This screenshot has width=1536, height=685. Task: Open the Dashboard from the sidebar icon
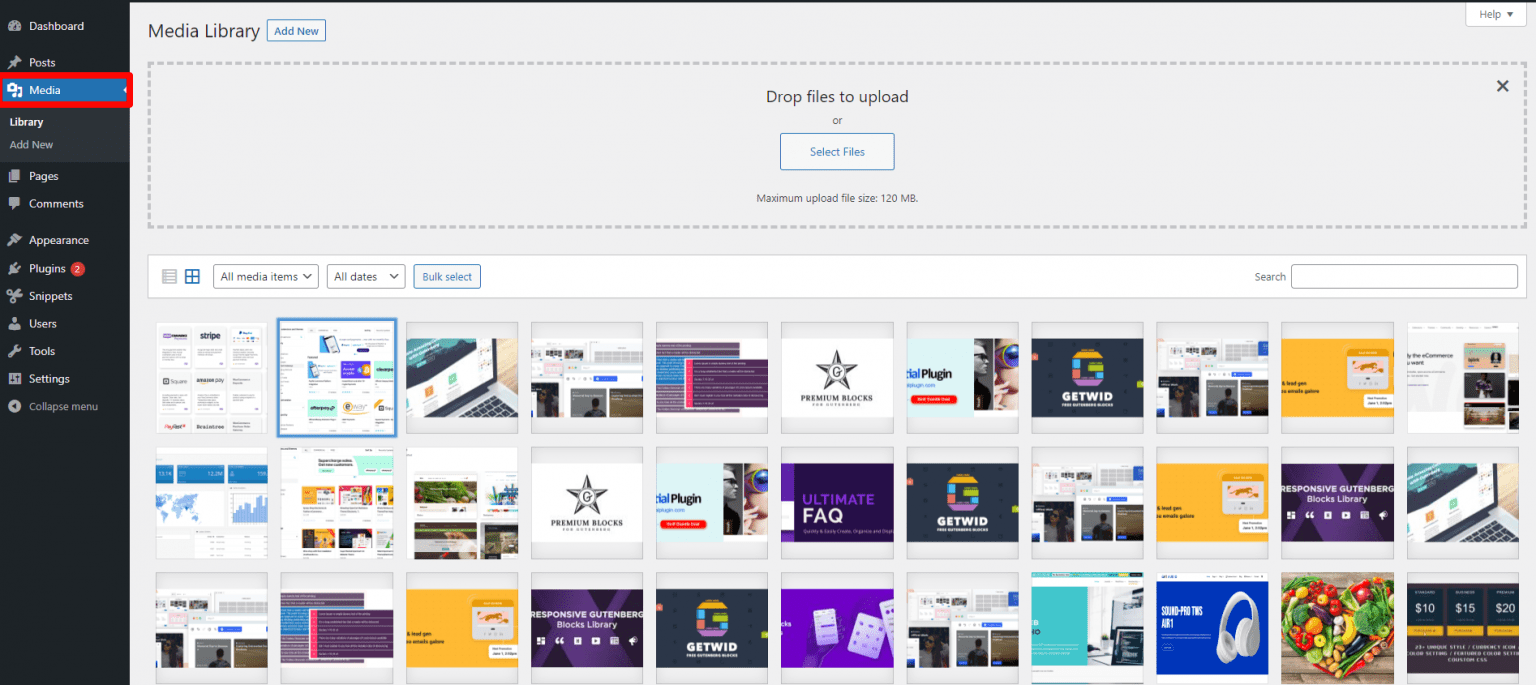[14, 25]
